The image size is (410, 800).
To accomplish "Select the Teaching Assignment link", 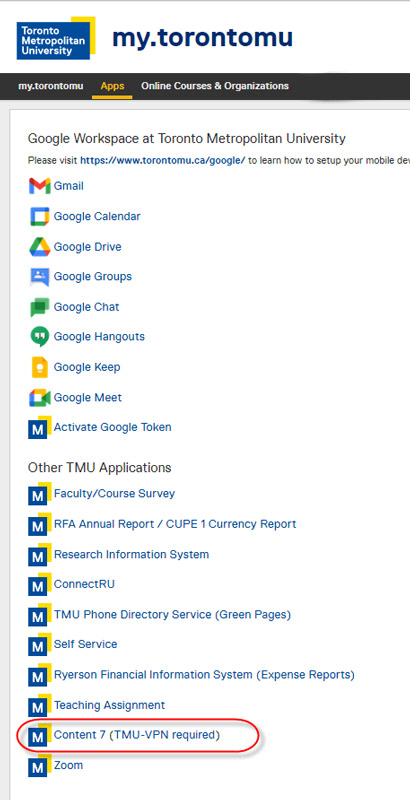I will [110, 705].
